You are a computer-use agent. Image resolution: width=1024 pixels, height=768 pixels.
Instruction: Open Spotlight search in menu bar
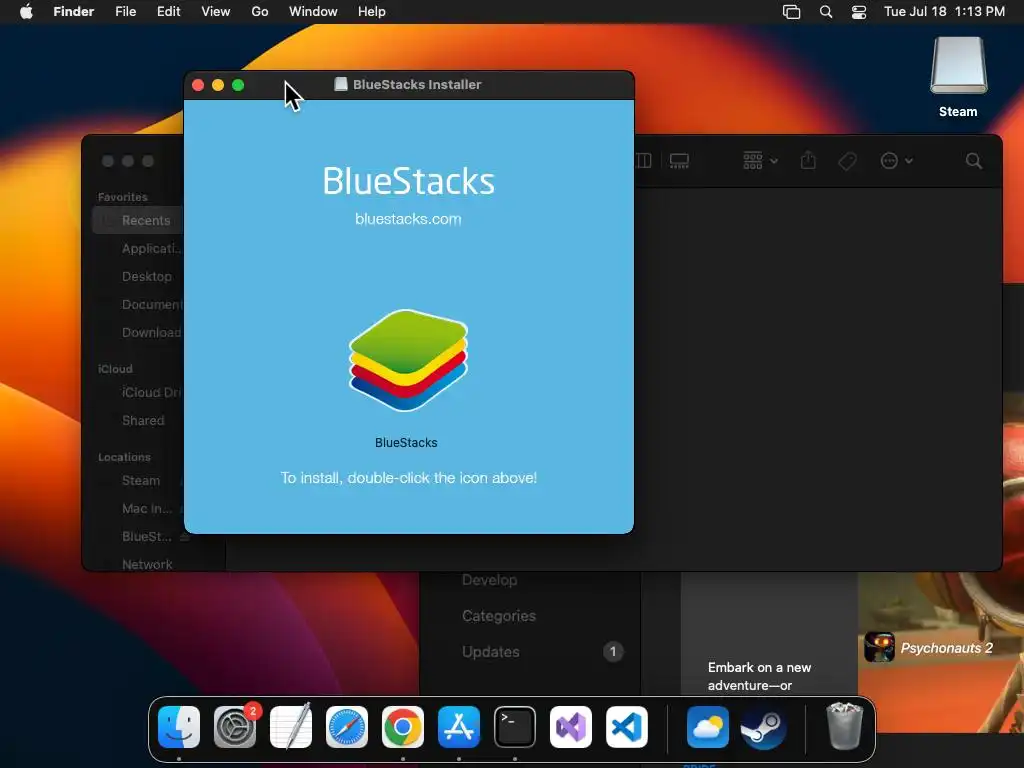(x=825, y=12)
